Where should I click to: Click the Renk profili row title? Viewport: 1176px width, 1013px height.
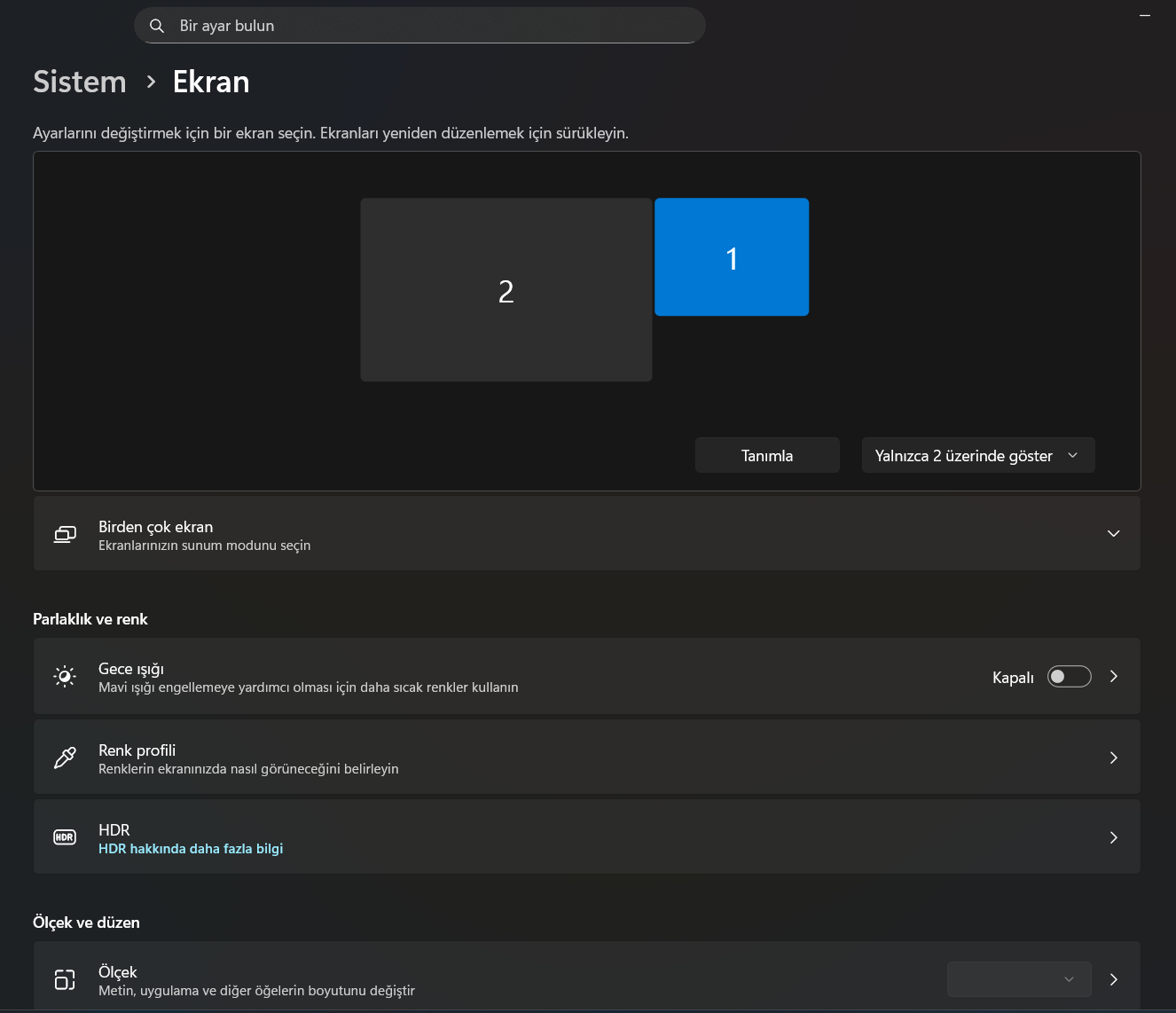click(137, 750)
